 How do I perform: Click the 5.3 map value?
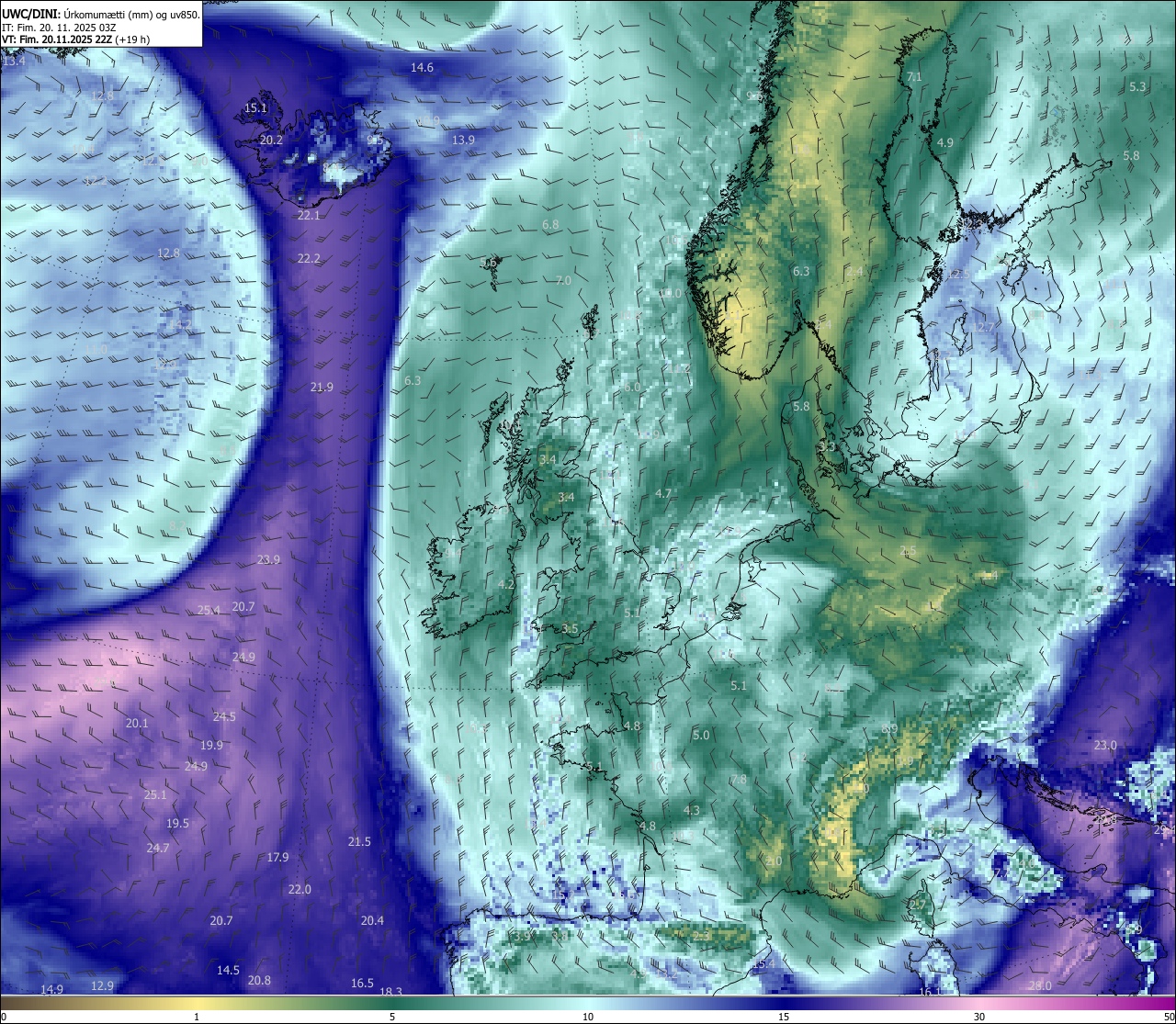click(1137, 87)
